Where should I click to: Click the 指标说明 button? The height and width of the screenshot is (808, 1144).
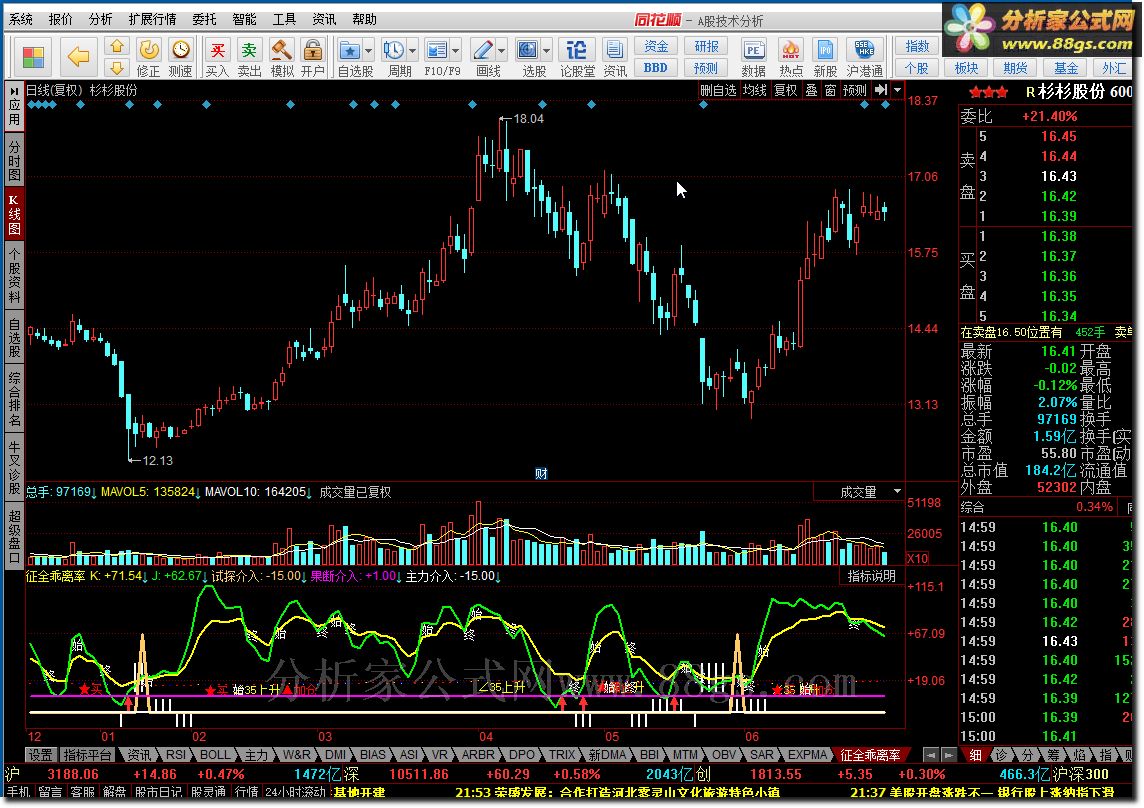(x=871, y=576)
